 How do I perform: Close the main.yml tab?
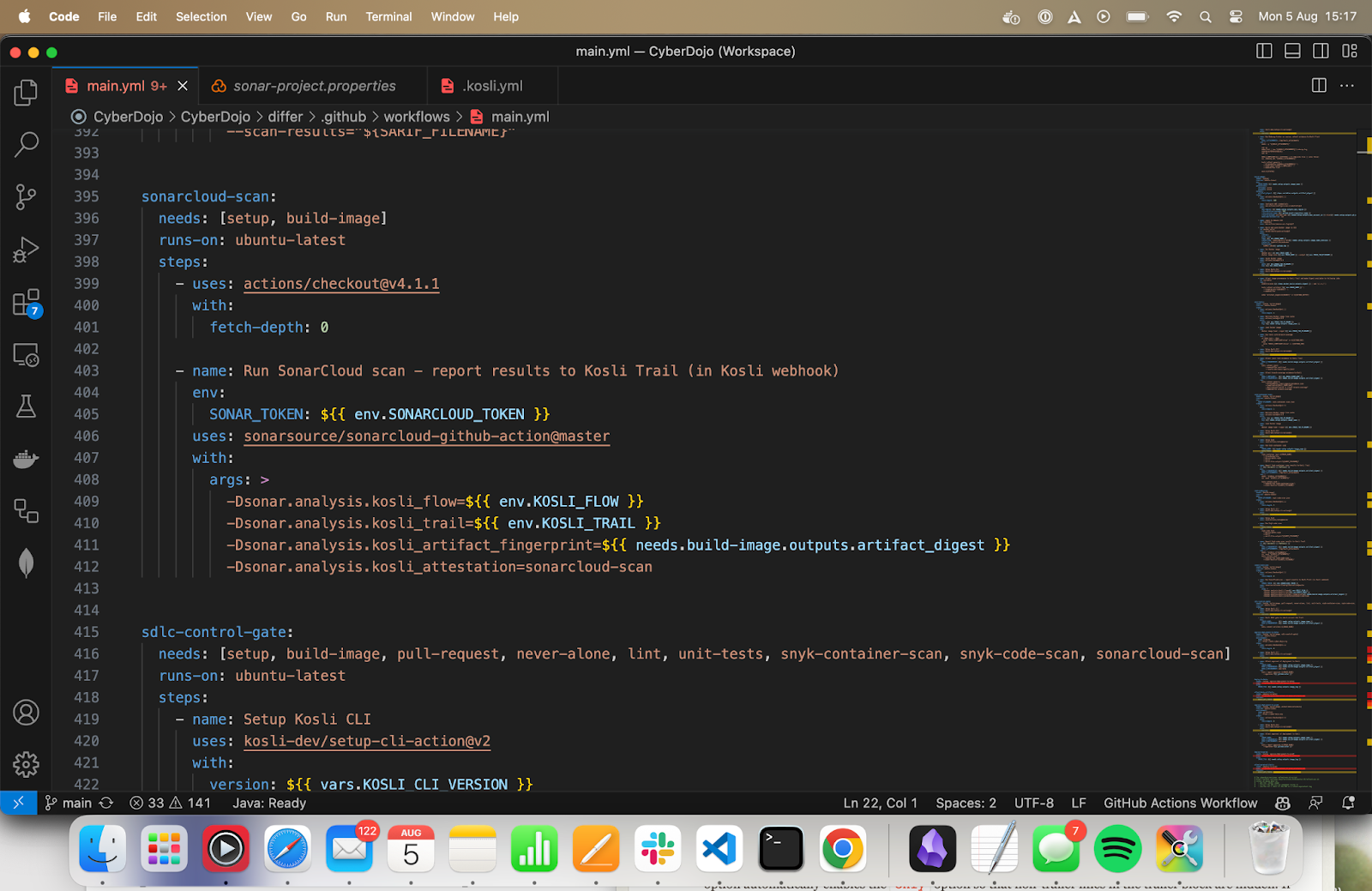point(183,86)
